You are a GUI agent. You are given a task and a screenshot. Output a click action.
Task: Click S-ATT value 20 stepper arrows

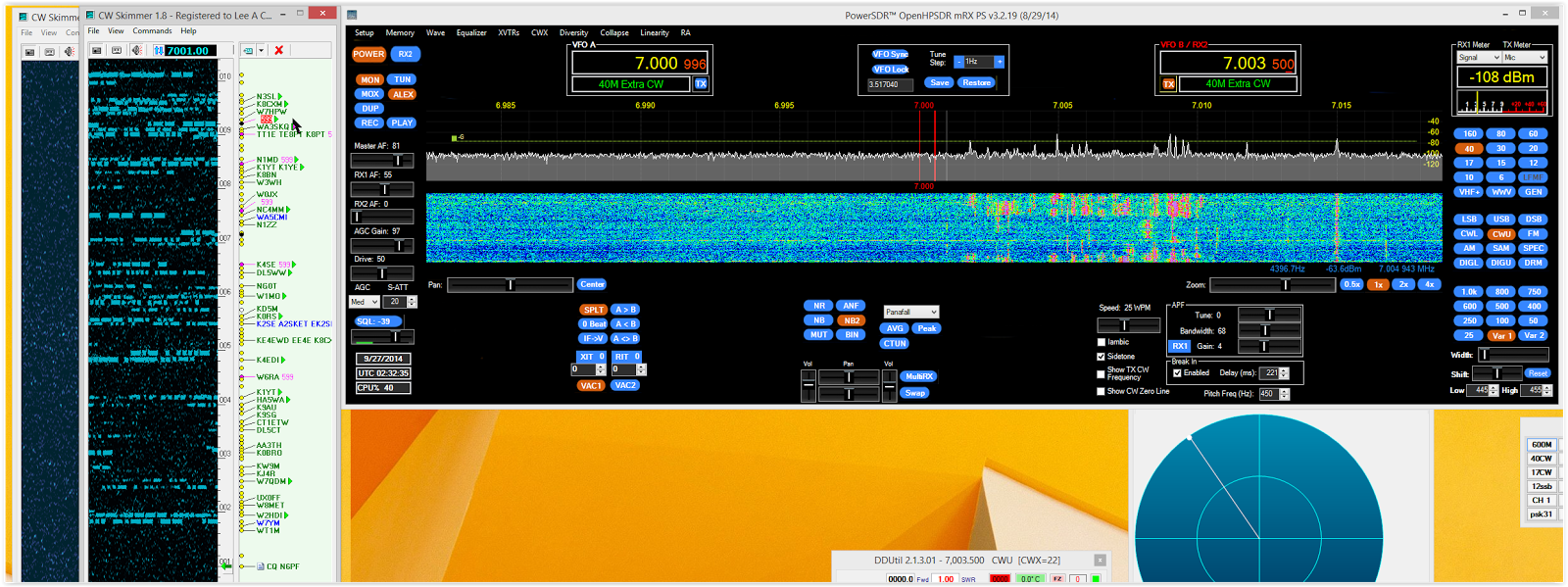click(x=412, y=302)
